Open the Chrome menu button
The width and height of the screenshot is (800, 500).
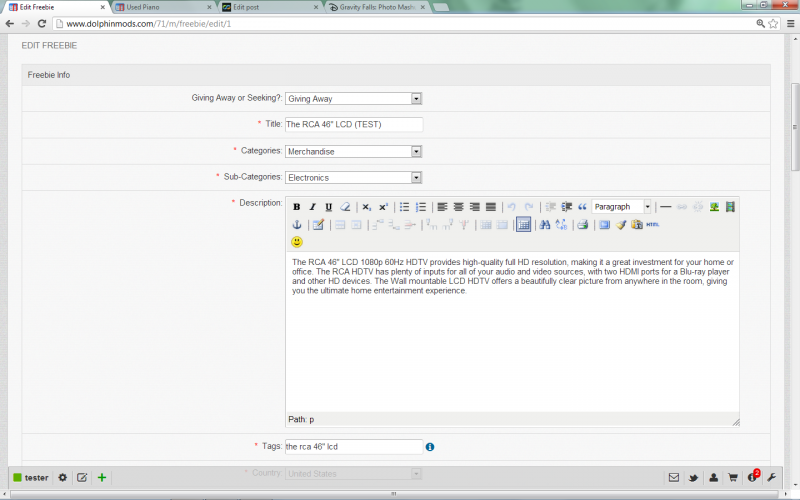tap(790, 23)
